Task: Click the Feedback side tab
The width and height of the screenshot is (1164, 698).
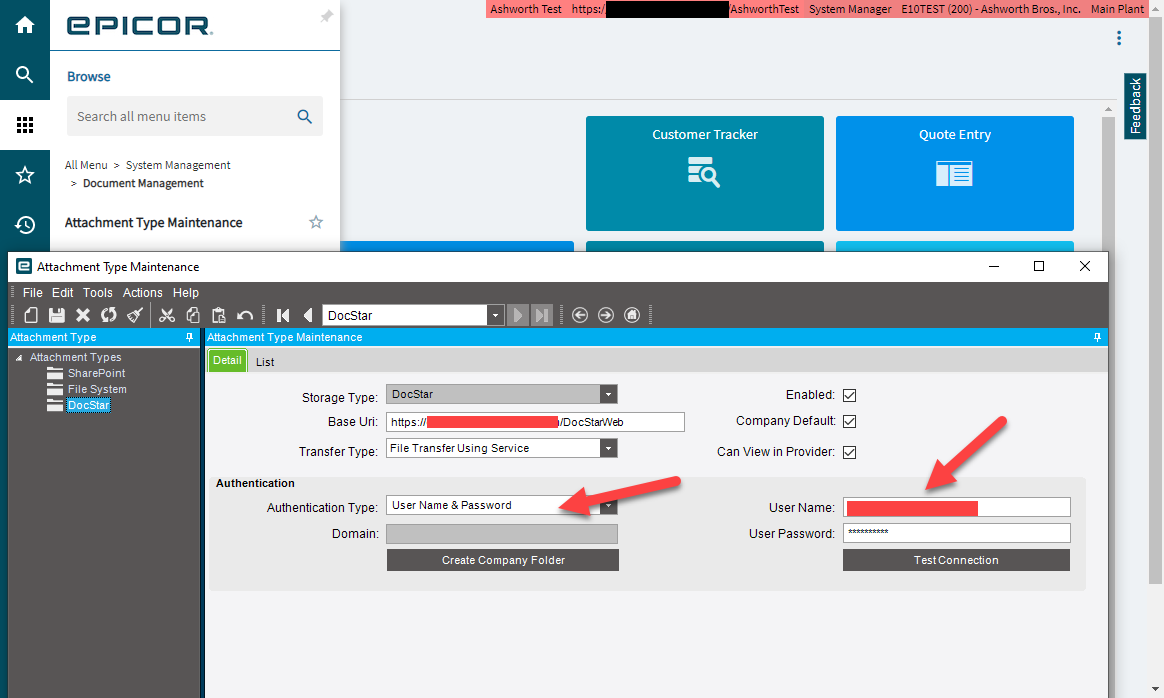Action: click(1135, 106)
